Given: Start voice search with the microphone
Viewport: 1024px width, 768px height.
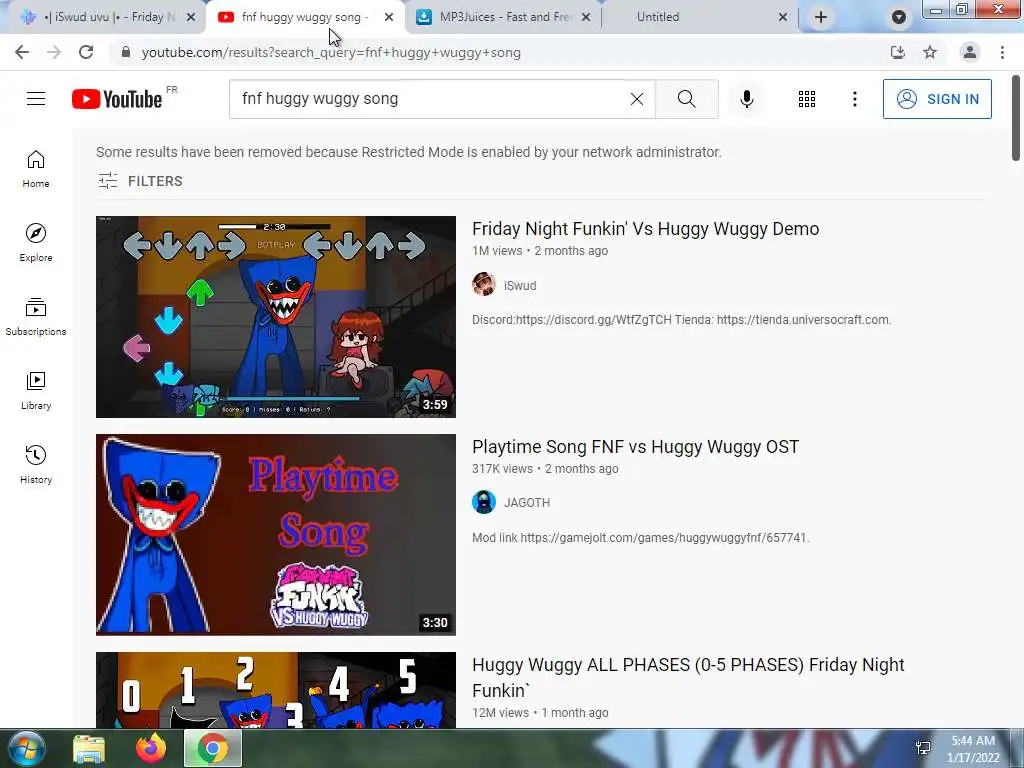Looking at the screenshot, I should click(x=746, y=99).
